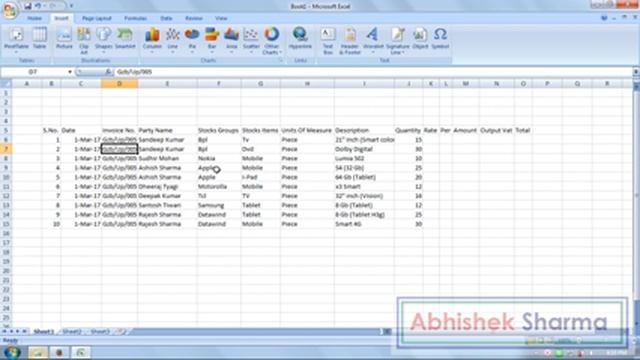Undo last action in Quick Access Toolbar
Image resolution: width=640 pixels, height=360 pixels.
38,6
